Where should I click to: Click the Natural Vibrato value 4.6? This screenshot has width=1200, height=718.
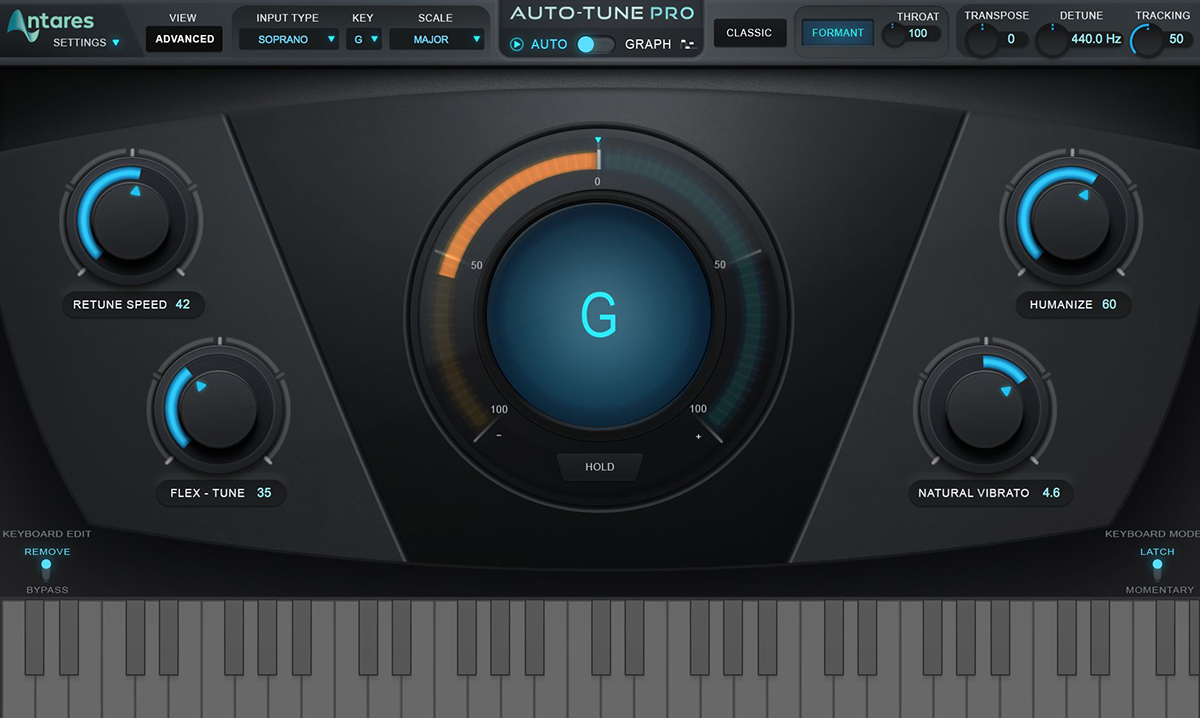coord(1051,493)
